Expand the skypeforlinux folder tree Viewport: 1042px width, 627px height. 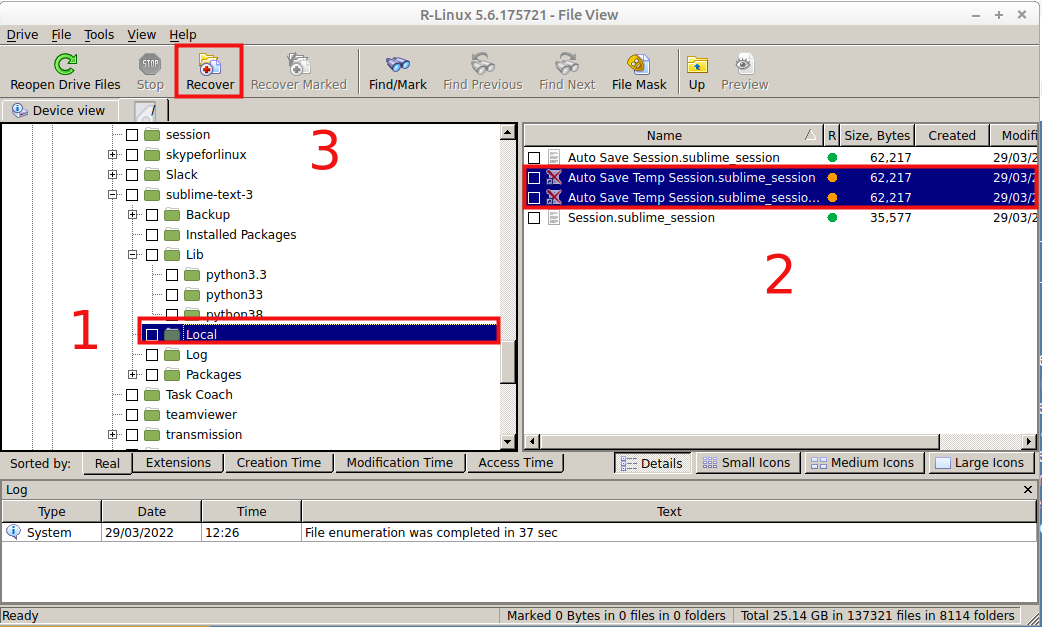click(x=113, y=154)
